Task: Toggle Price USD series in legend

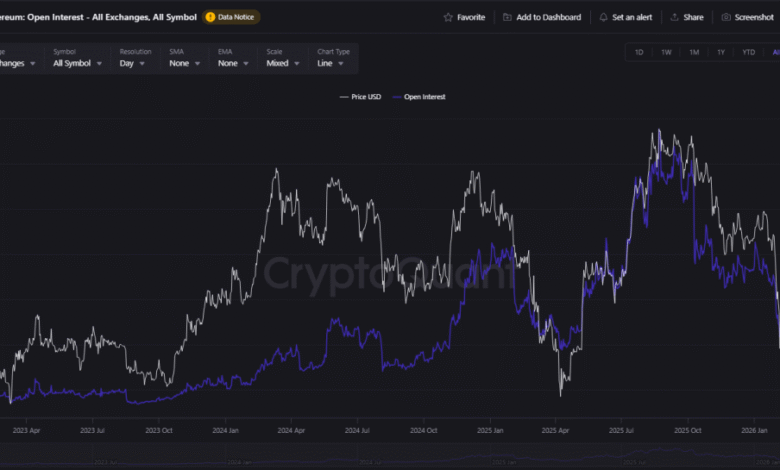Action: pyautogui.click(x=360, y=97)
